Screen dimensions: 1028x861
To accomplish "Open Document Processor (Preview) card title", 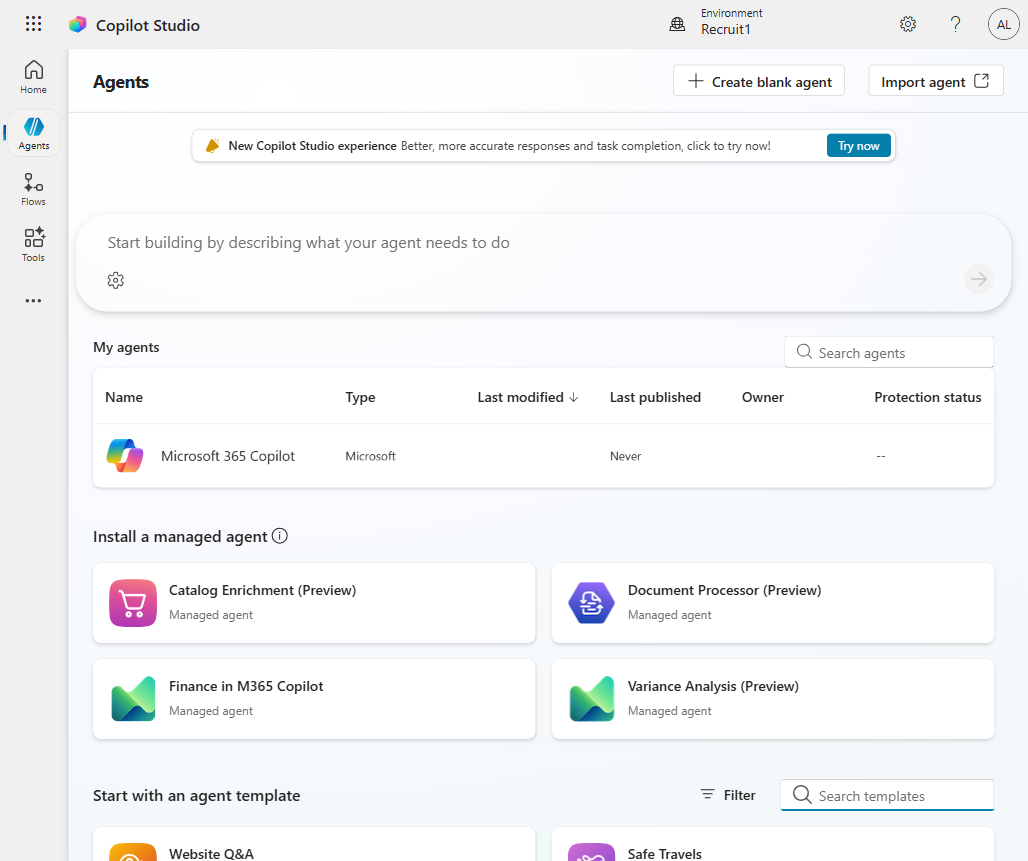I will 724,590.
